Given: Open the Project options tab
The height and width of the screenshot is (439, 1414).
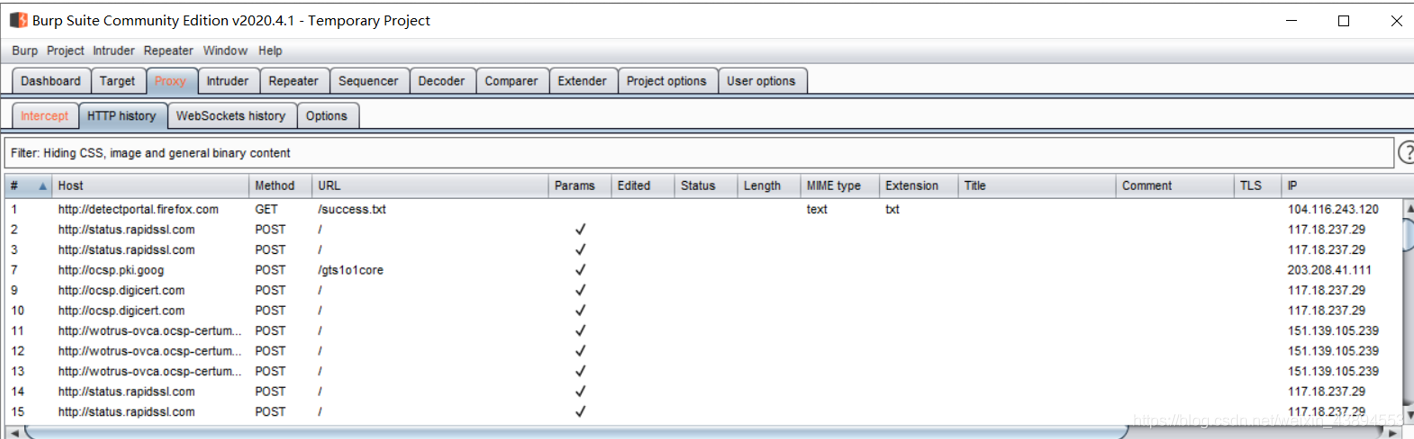Looking at the screenshot, I should [x=667, y=81].
